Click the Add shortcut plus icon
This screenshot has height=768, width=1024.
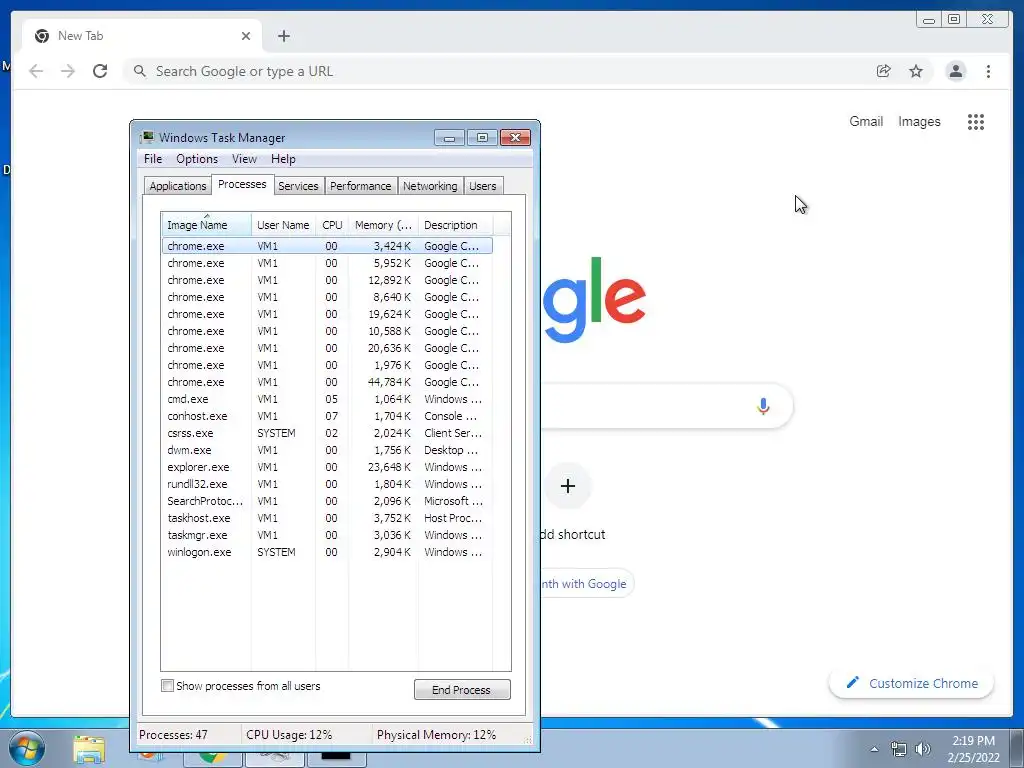click(x=568, y=486)
